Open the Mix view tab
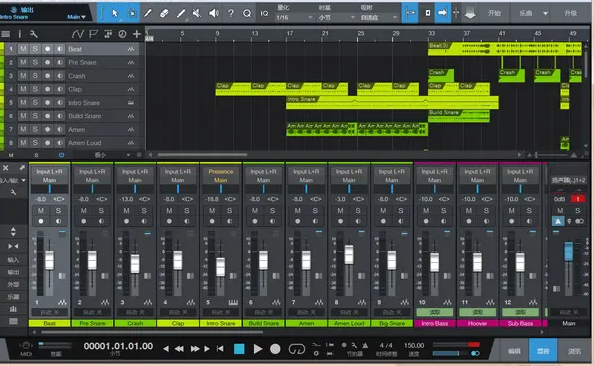 tap(543, 351)
